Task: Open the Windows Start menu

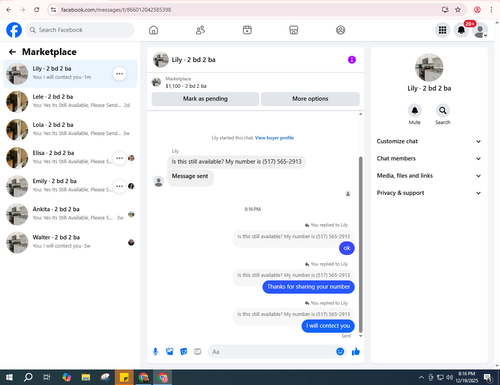Action: 9,377
